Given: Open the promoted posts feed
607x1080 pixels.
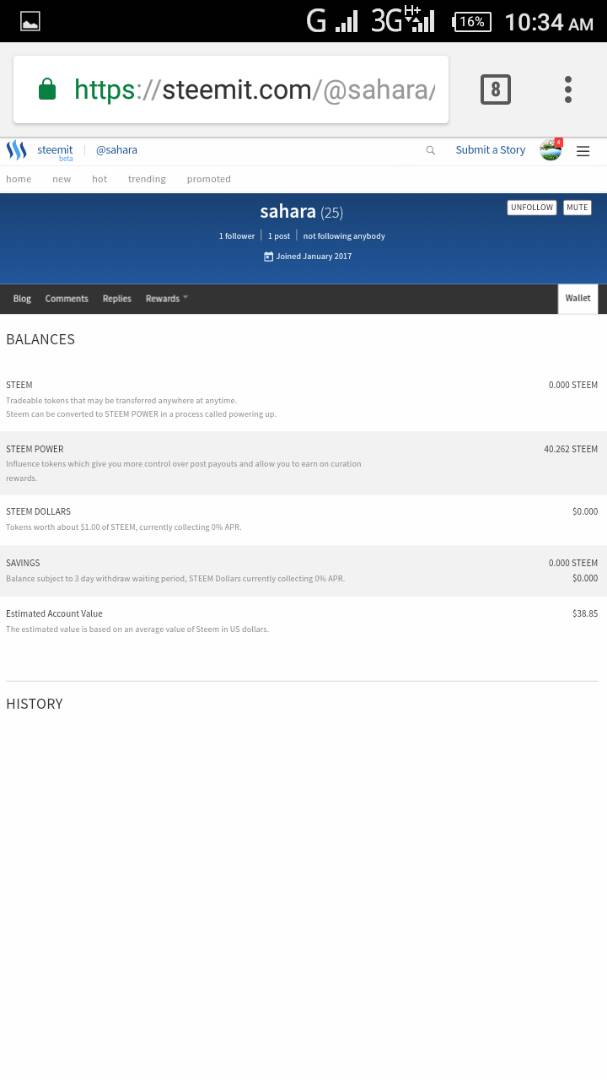Looking at the screenshot, I should [208, 179].
